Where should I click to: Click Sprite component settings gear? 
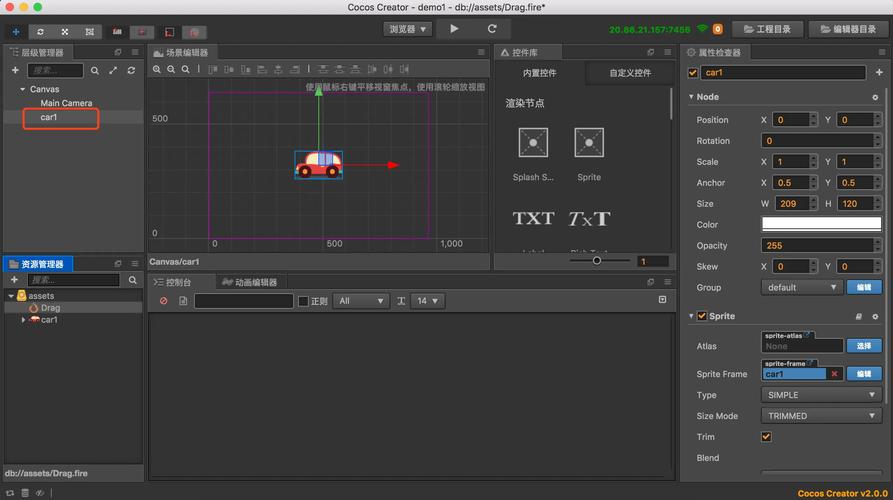875,317
